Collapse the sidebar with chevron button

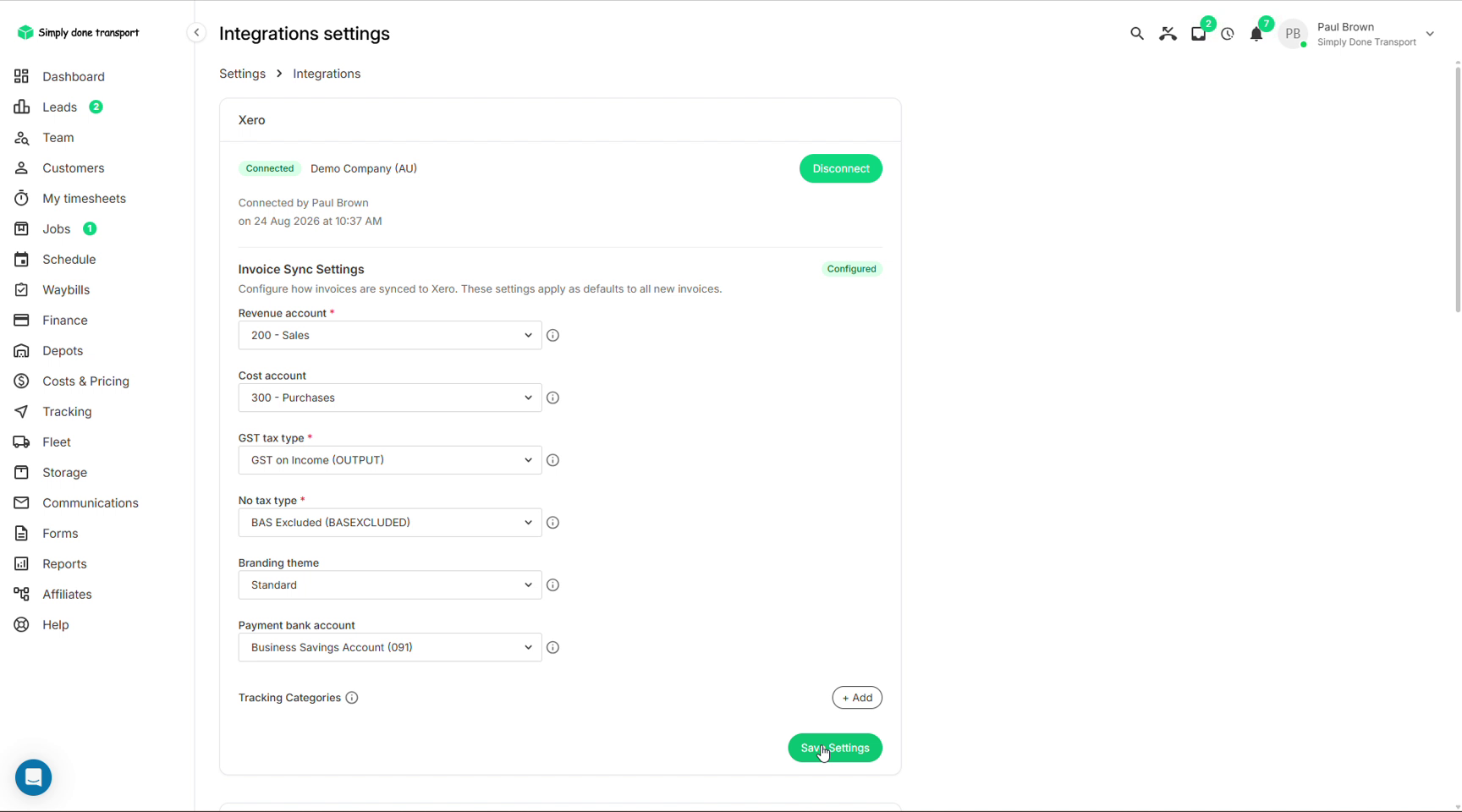point(196,32)
